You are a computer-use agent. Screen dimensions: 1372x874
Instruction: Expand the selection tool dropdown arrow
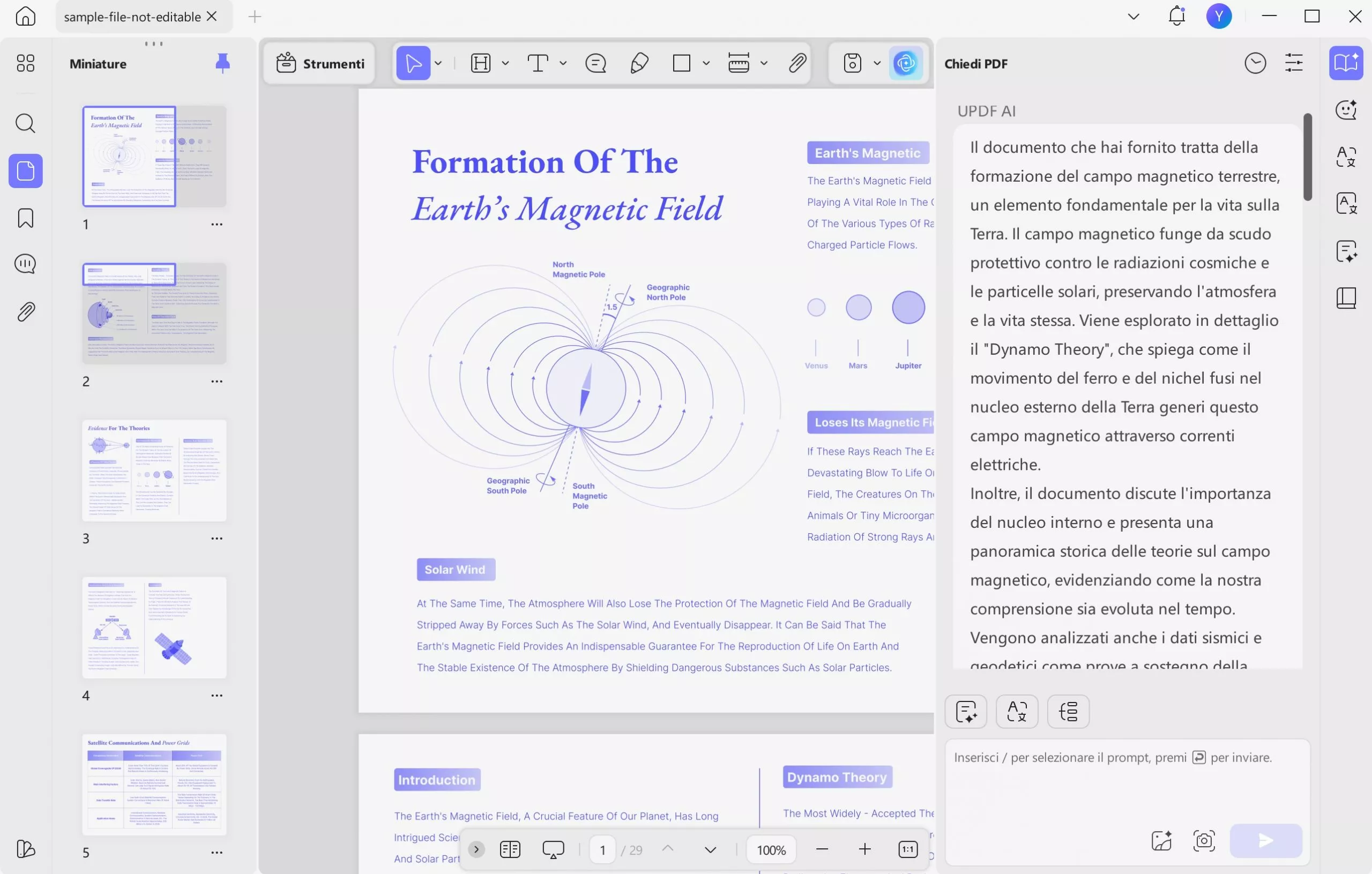point(438,63)
